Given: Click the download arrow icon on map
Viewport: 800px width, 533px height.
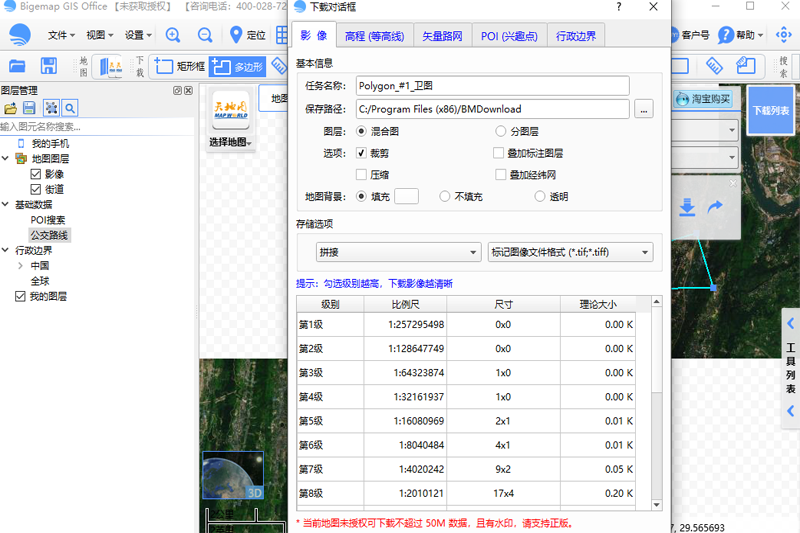Looking at the screenshot, I should pos(687,207).
